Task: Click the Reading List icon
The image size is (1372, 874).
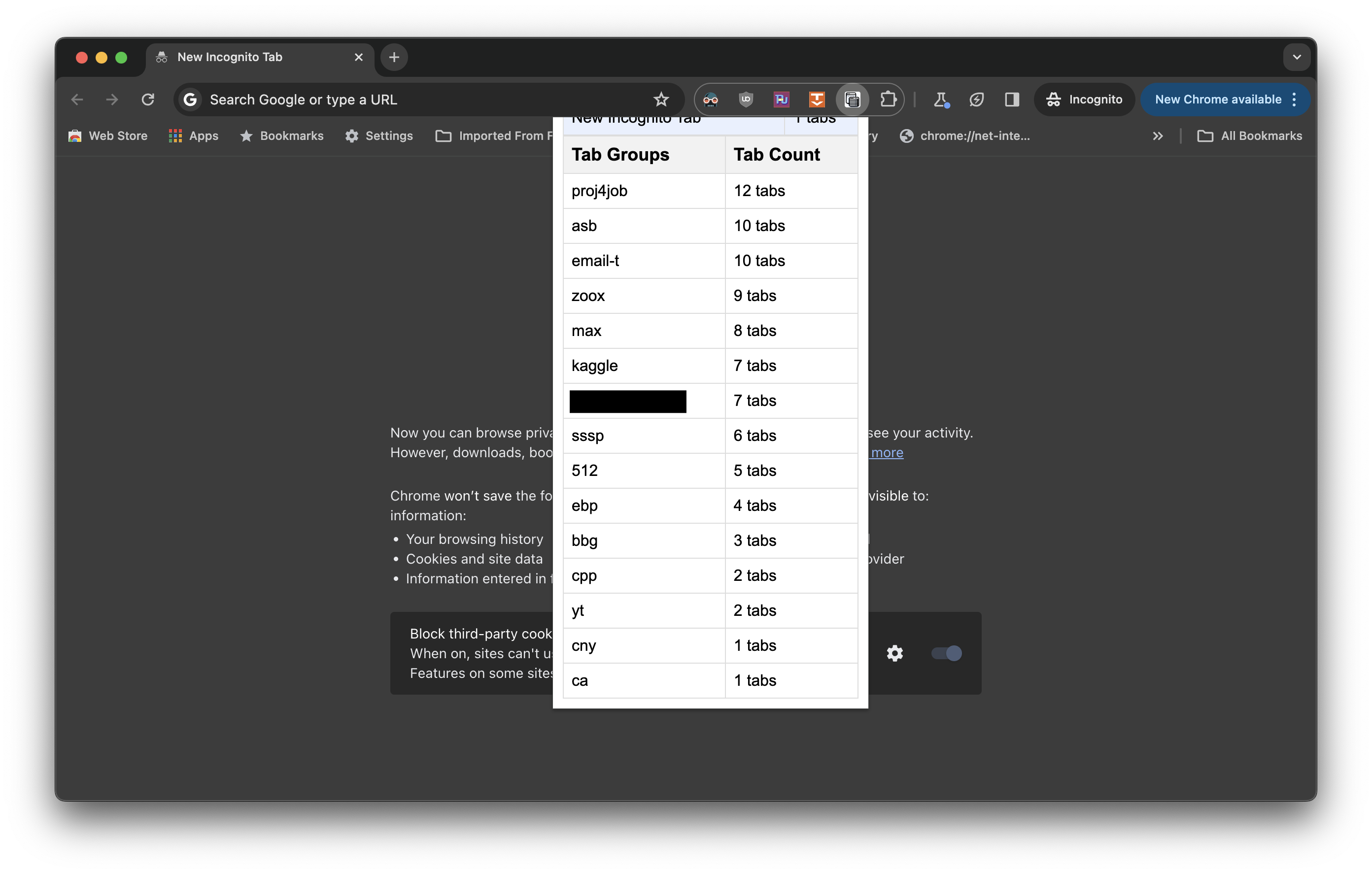Action: coord(1011,99)
